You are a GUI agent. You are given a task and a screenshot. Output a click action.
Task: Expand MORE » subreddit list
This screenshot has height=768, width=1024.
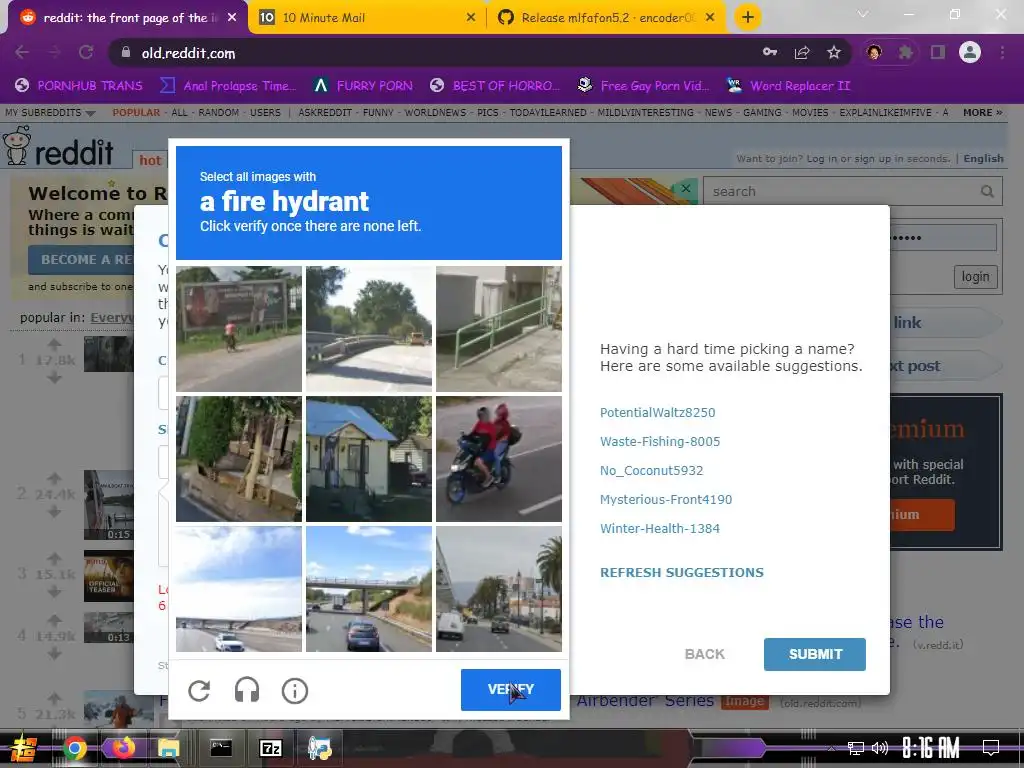click(x=982, y=112)
